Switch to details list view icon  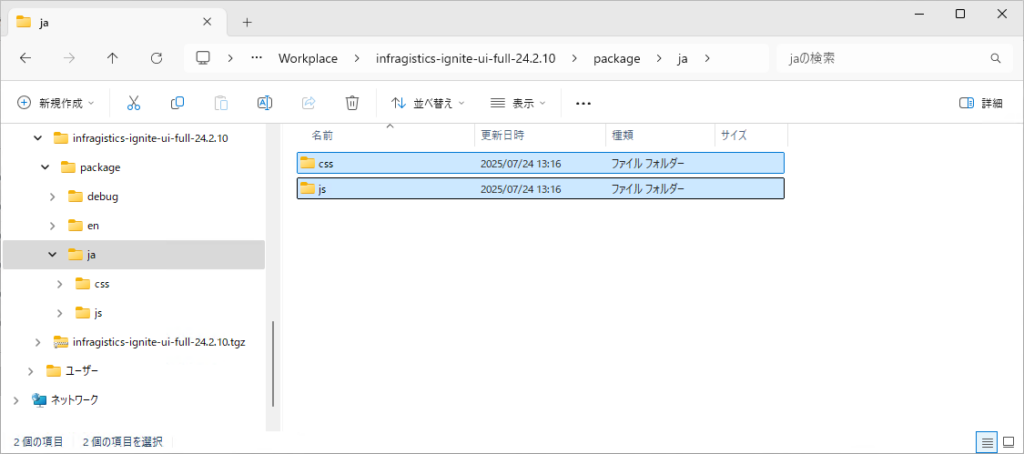point(987,442)
